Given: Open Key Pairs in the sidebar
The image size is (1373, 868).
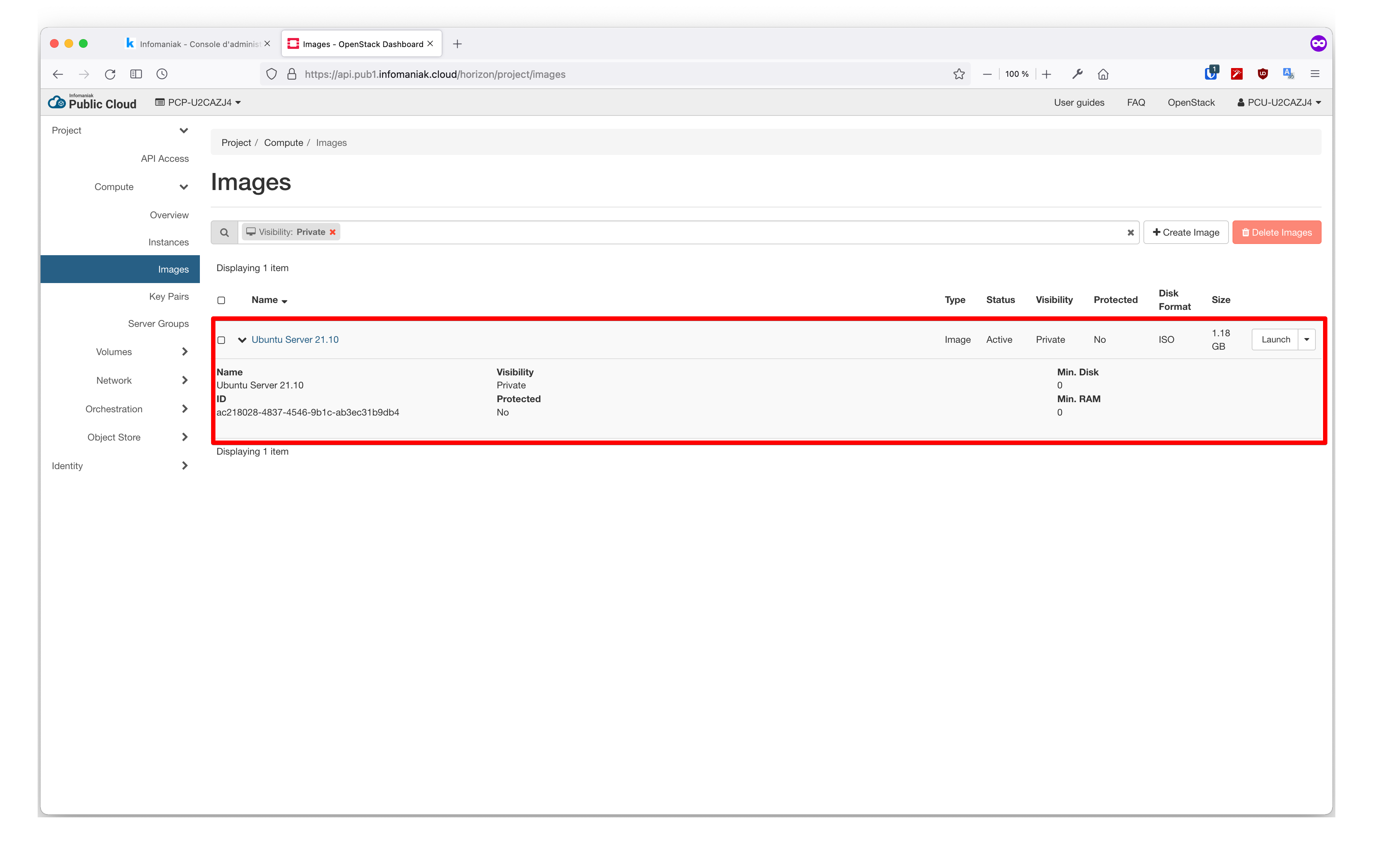Looking at the screenshot, I should coord(169,296).
